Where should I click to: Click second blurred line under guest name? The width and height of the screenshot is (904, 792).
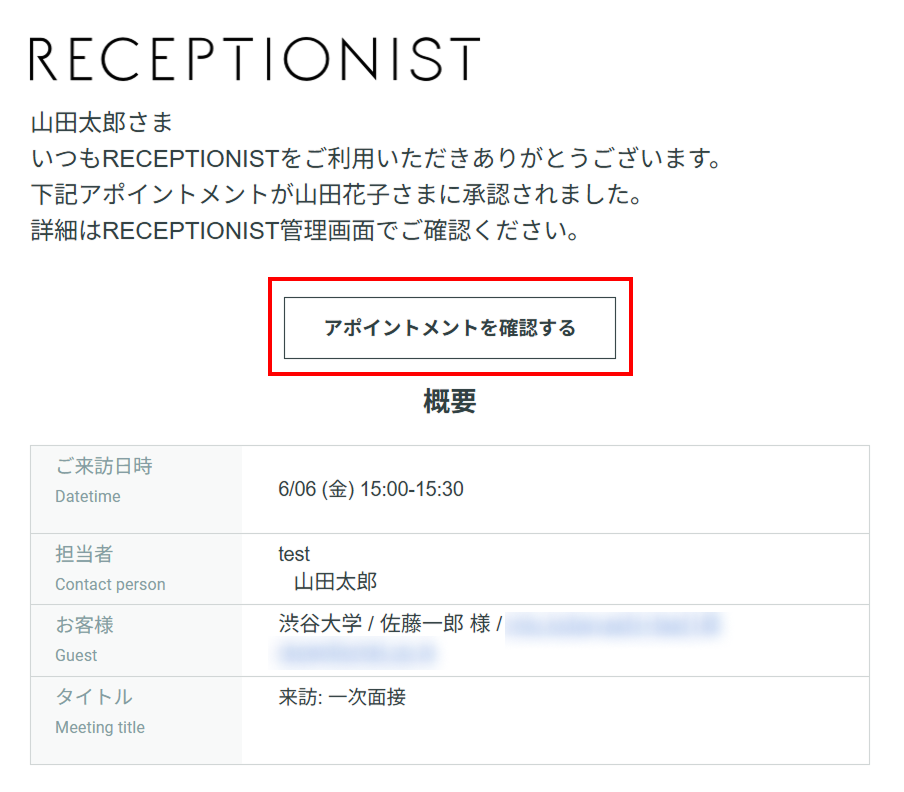tap(357, 654)
